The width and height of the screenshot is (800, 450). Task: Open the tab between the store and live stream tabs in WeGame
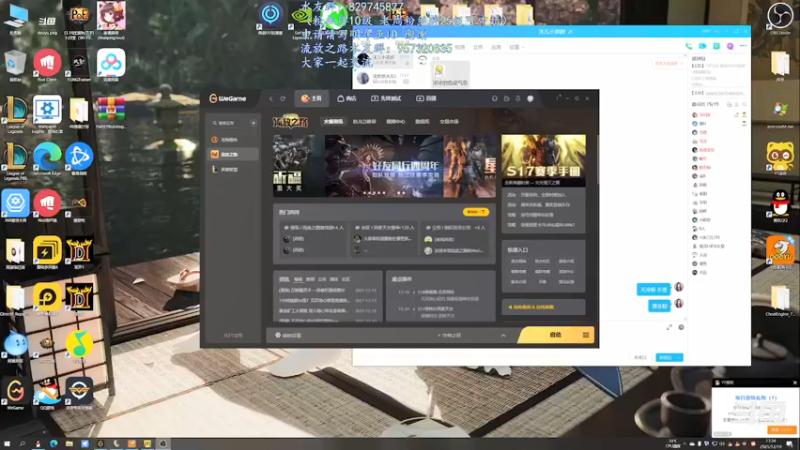(x=386, y=98)
